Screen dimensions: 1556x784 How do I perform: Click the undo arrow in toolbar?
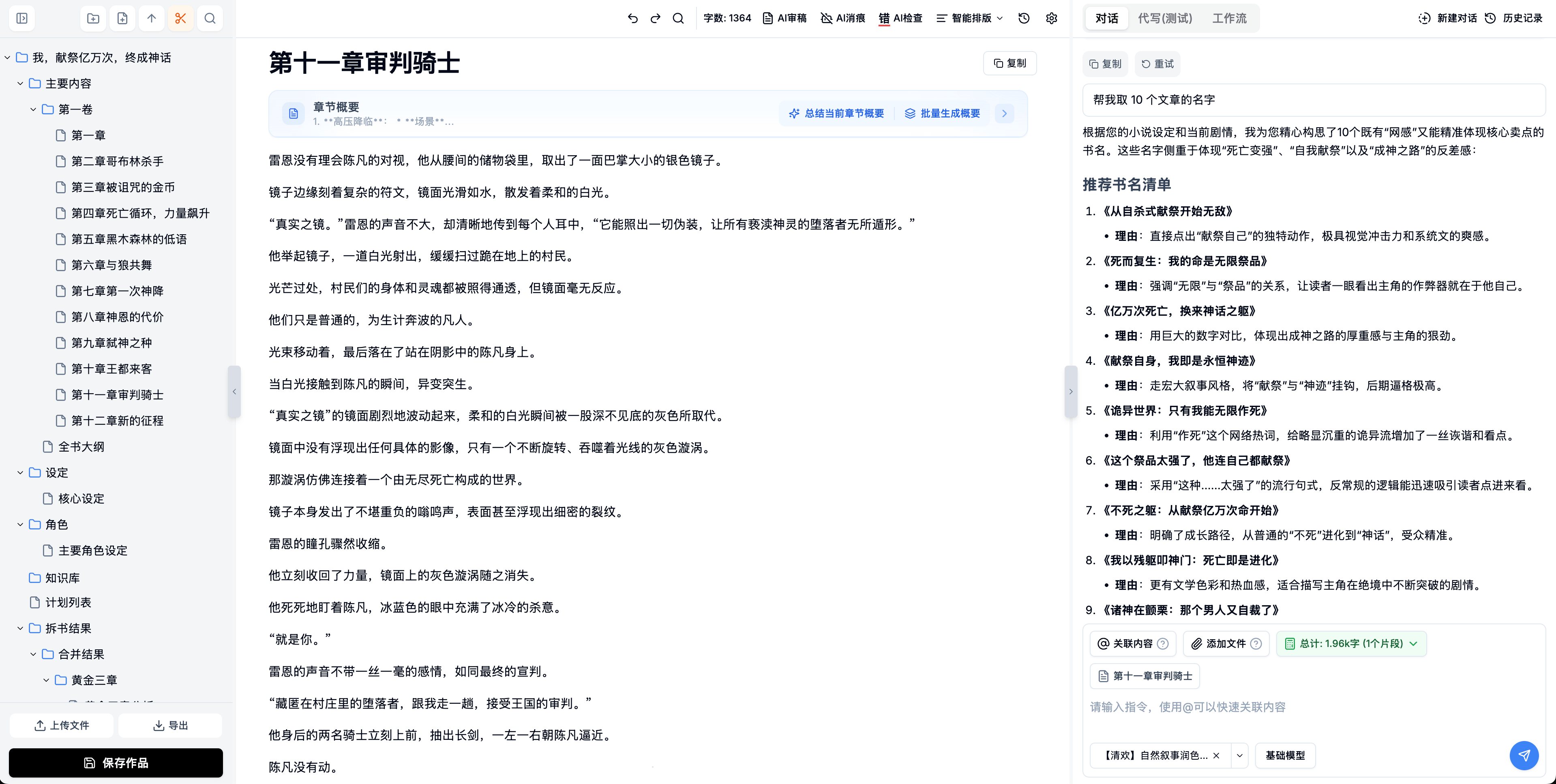632,18
